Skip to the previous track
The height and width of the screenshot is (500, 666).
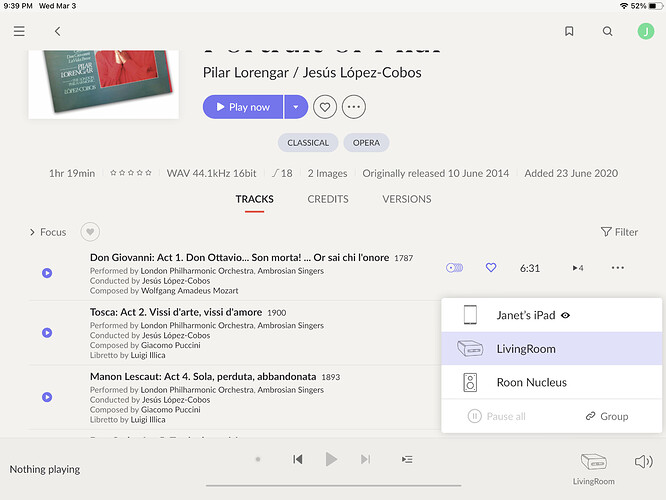(298, 459)
